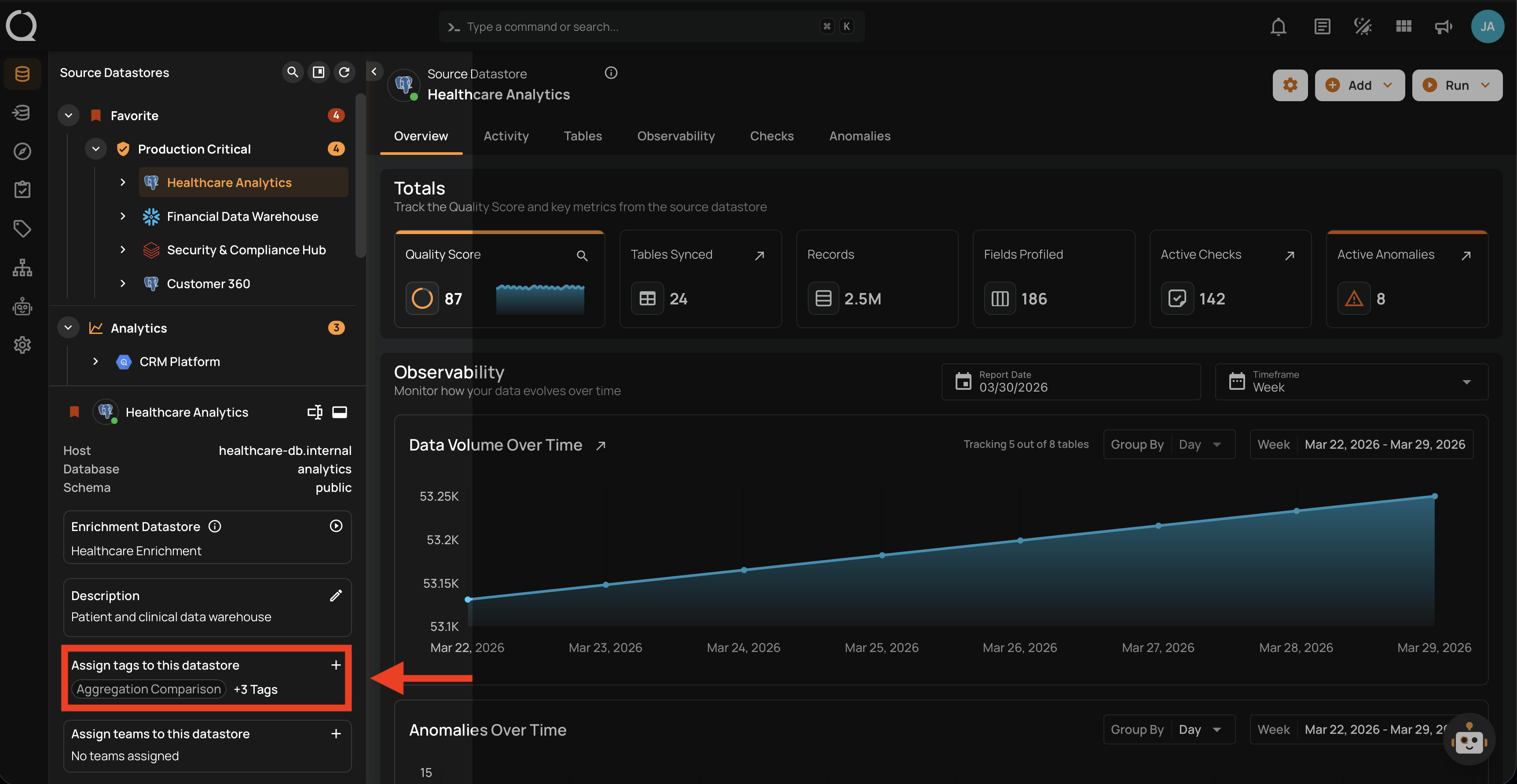The image size is (1517, 784).
Task: Open the Tags icon in left sidebar
Action: [22, 228]
